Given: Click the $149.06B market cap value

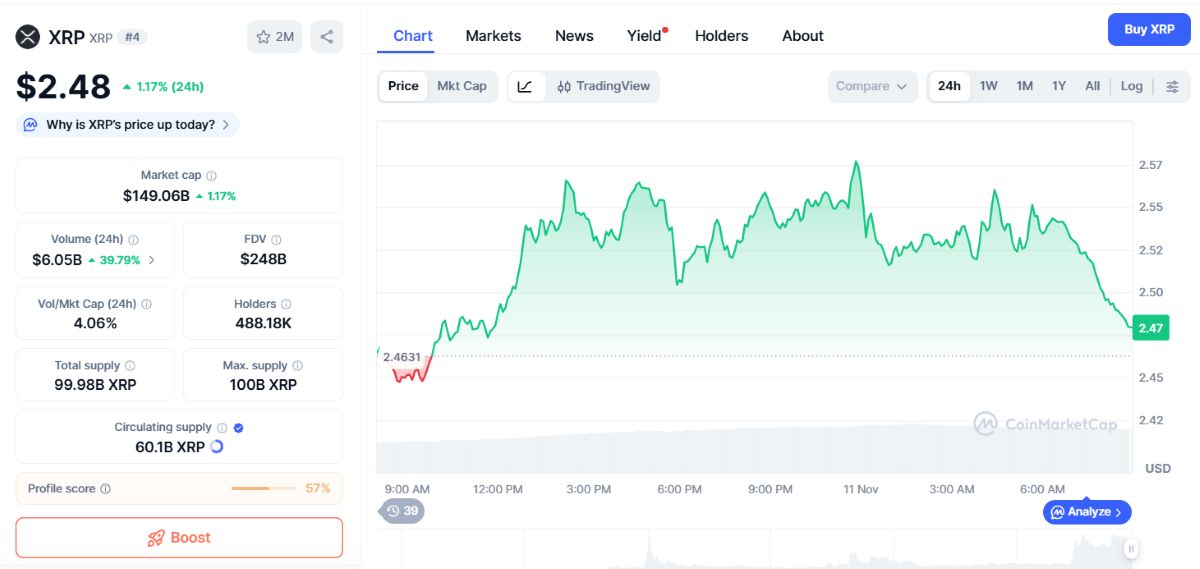Looking at the screenshot, I should coord(156,196).
